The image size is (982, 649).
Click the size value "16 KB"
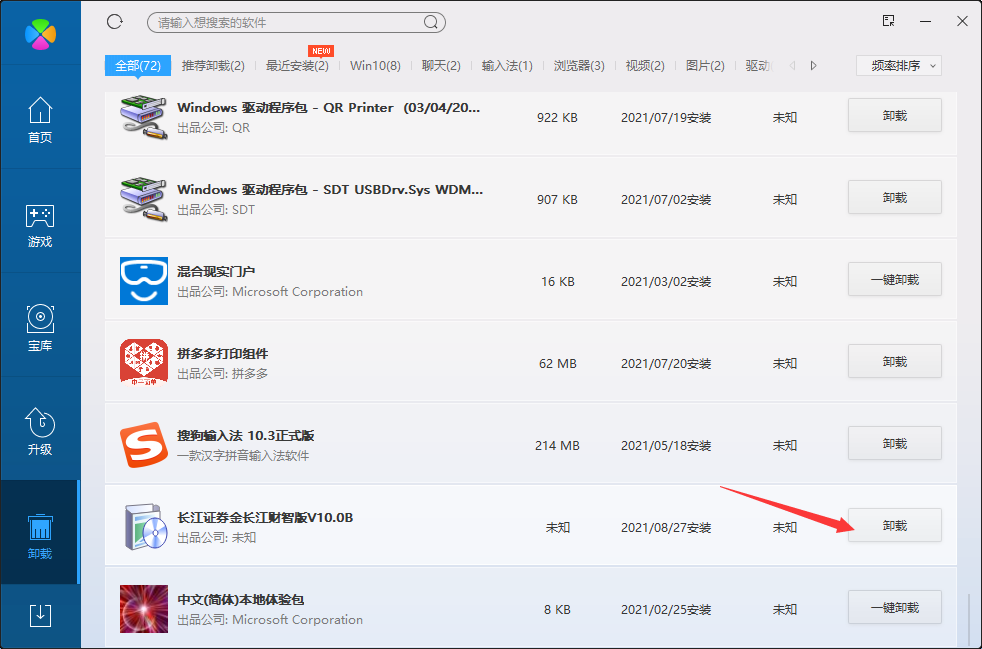[x=557, y=281]
